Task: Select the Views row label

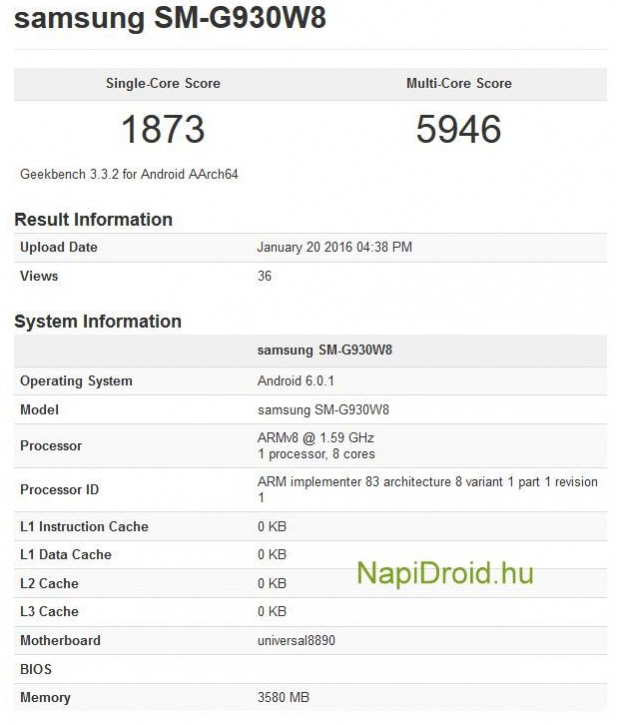Action: click(x=39, y=276)
